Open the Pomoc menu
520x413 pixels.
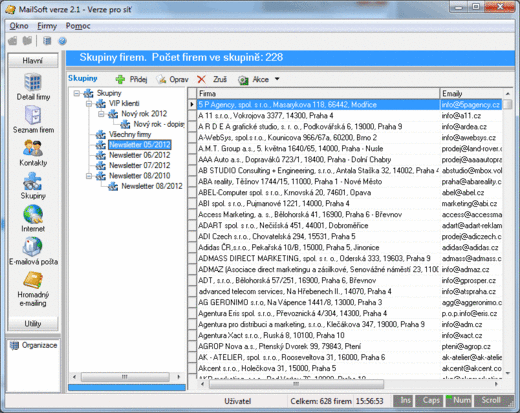click(78, 26)
